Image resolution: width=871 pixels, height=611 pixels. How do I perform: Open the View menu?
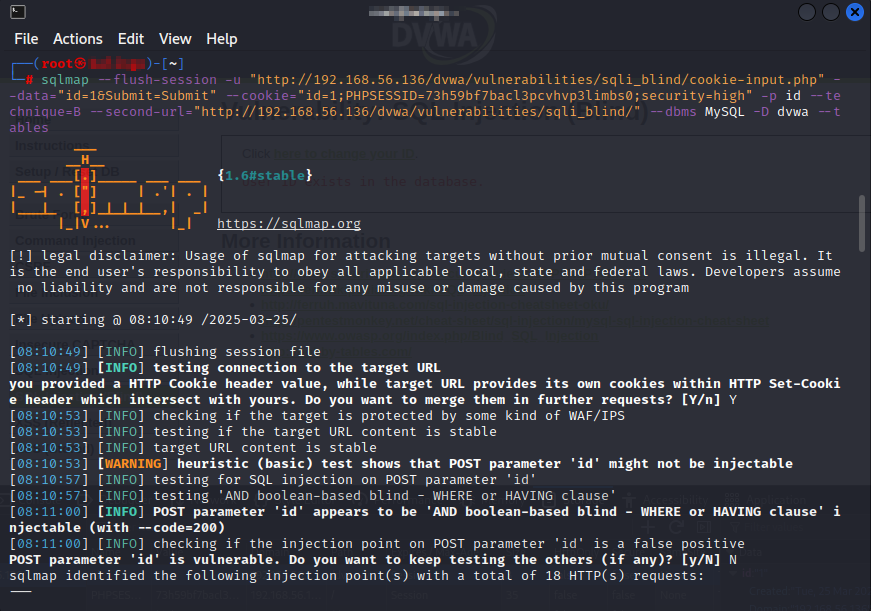(x=175, y=39)
